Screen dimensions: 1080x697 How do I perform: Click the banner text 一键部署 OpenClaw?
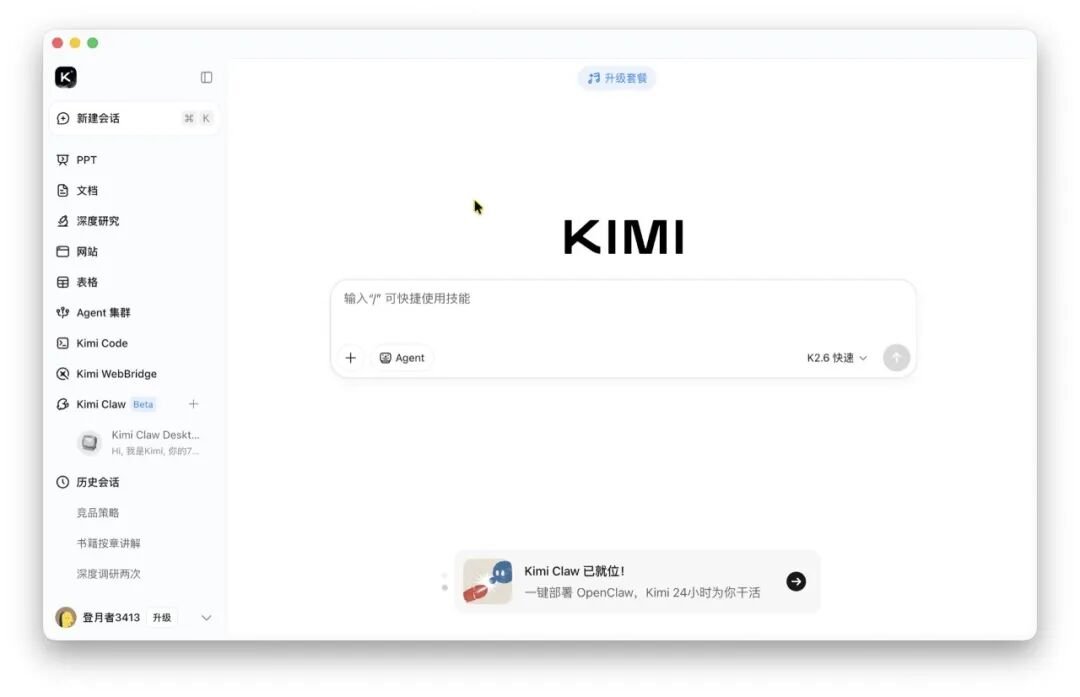(579, 592)
